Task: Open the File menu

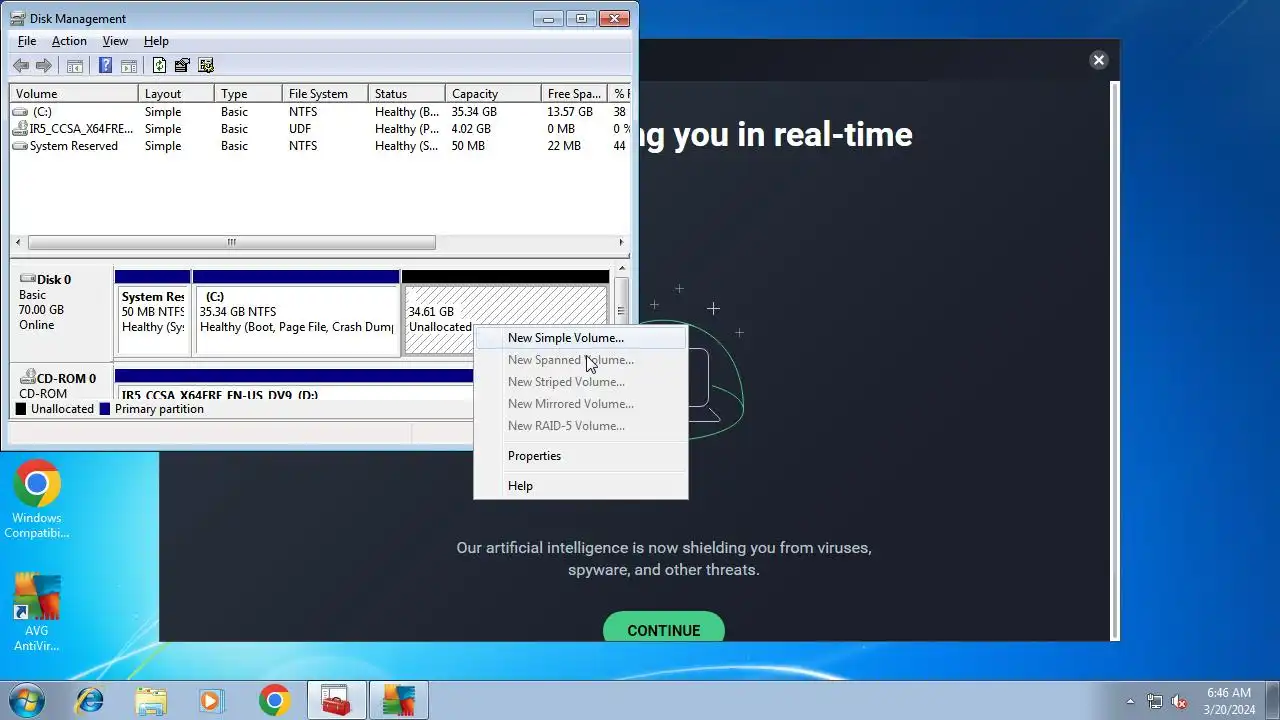Action: (27, 41)
